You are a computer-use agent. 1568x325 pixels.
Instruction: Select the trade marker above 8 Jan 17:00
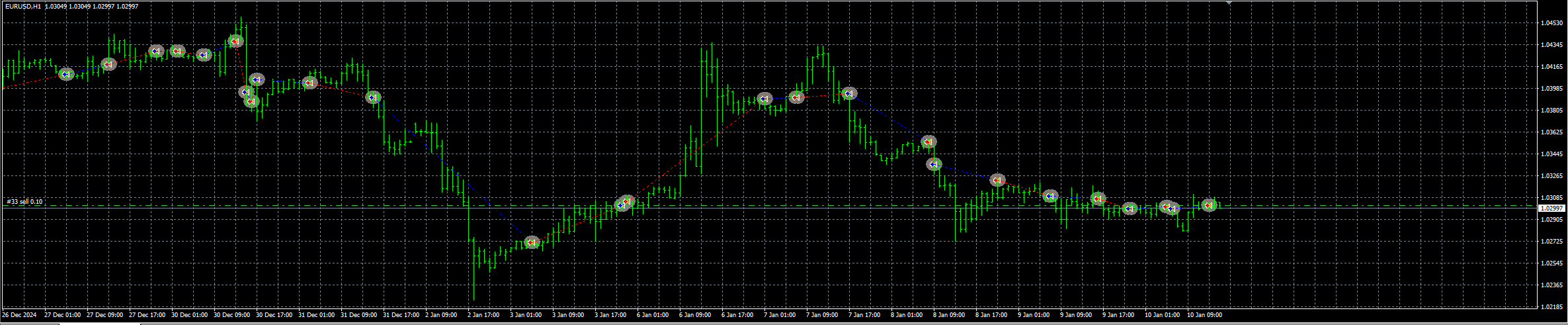point(997,180)
